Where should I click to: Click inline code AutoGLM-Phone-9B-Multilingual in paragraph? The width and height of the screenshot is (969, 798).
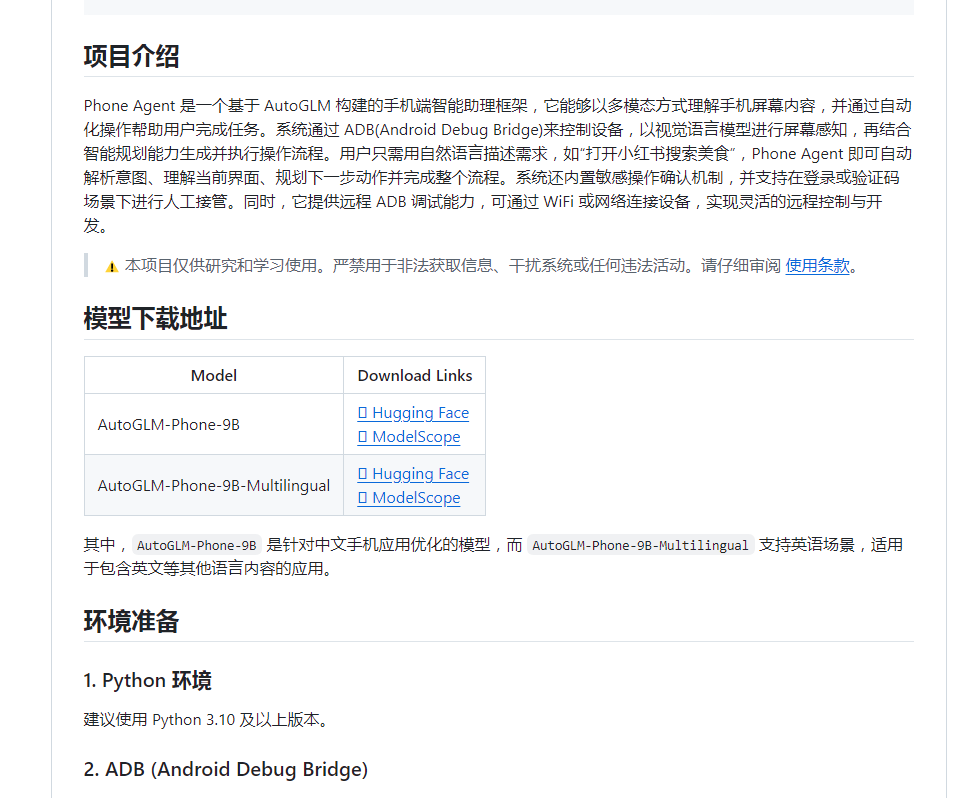[x=640, y=545]
